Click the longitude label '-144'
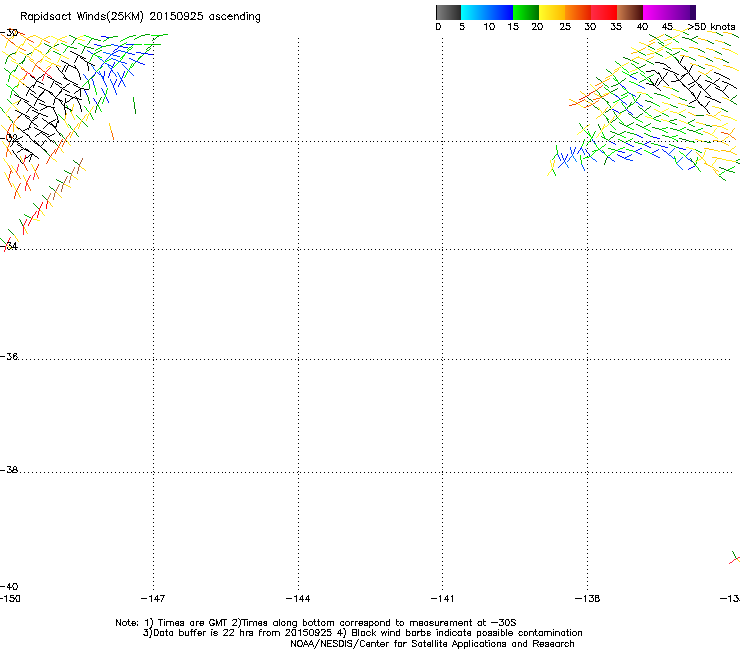The image size is (740, 650). 298,599
